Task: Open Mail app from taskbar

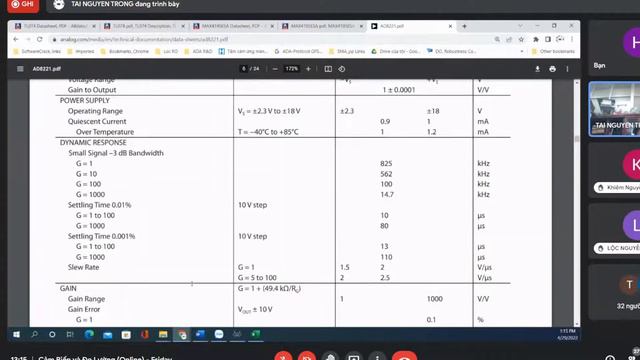Action: point(107,334)
